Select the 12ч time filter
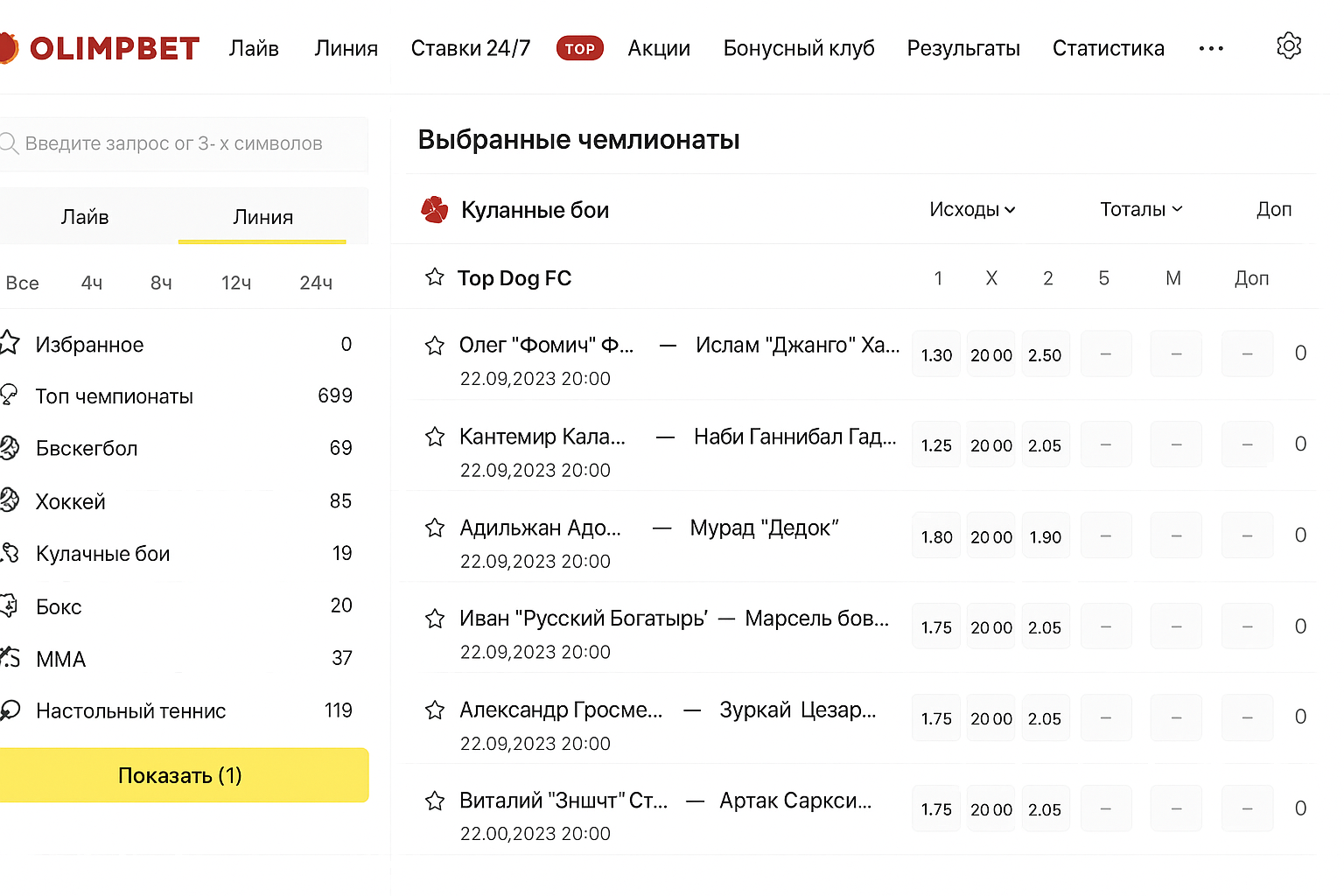1344x896 pixels. pos(236,283)
